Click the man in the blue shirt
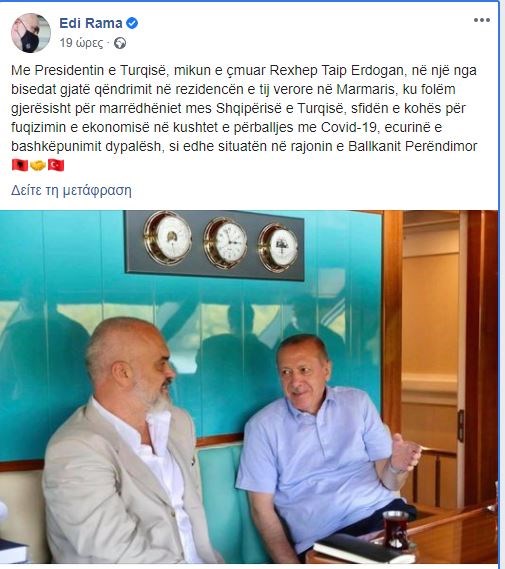Image resolution: width=505 pixels, height=569 pixels. point(325,450)
